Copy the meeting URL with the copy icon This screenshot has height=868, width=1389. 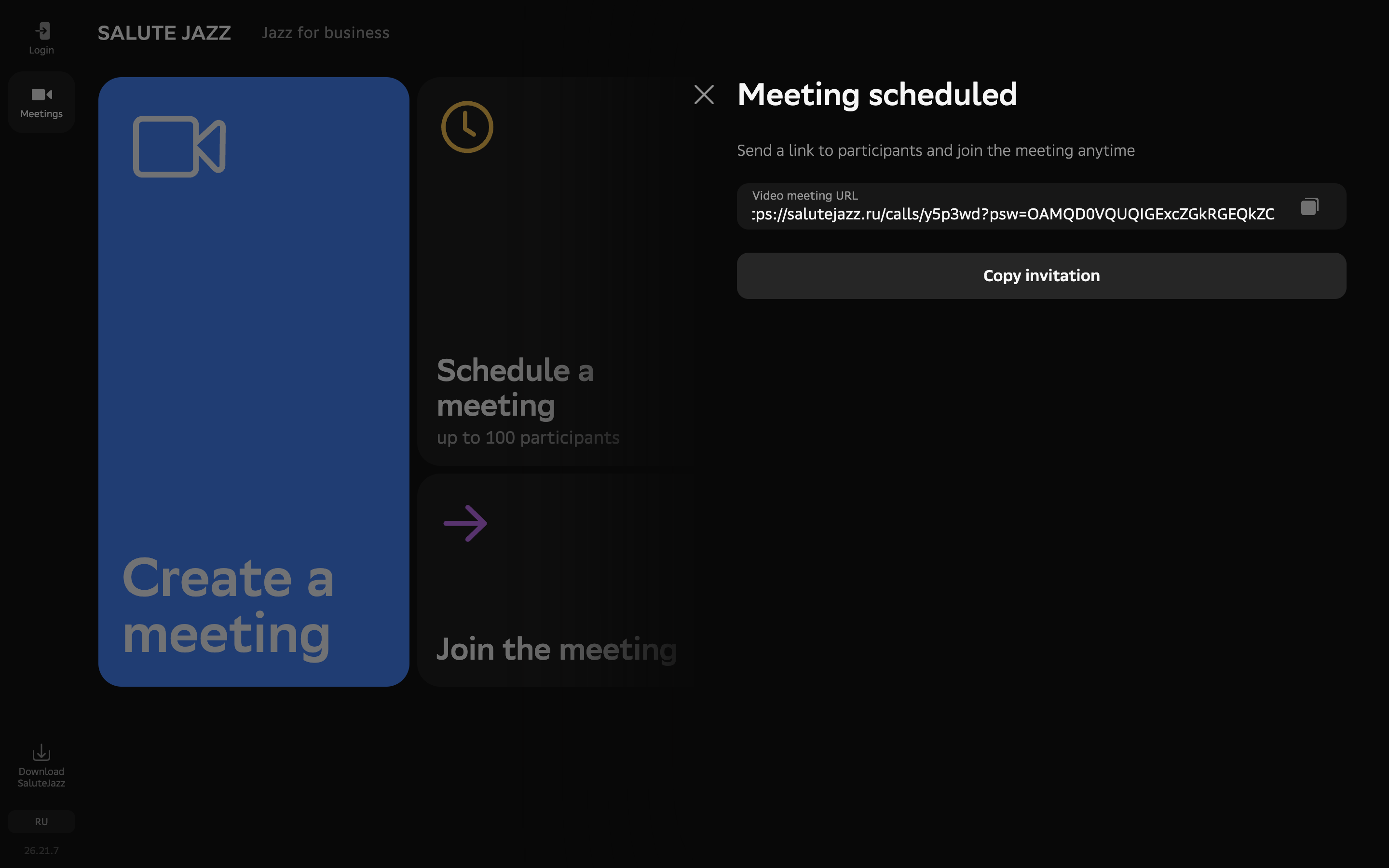(x=1310, y=206)
